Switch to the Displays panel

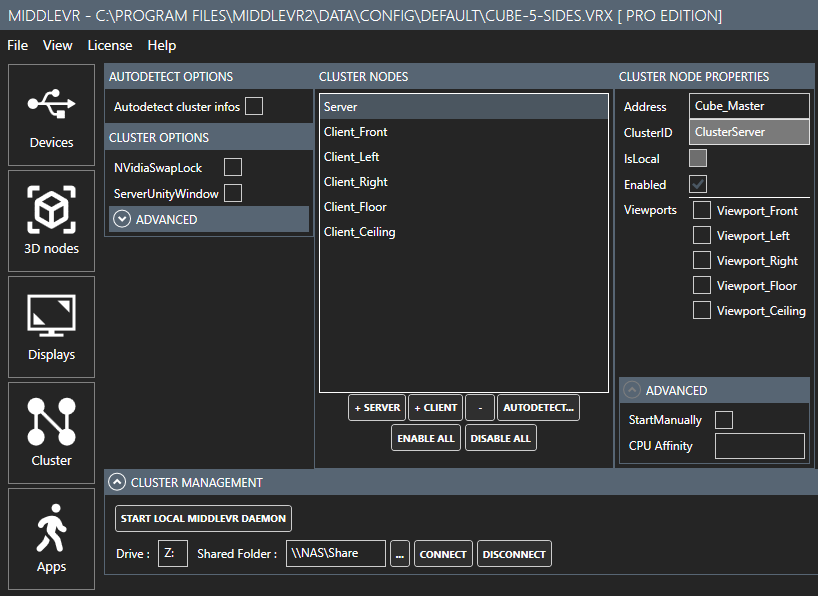(51, 326)
